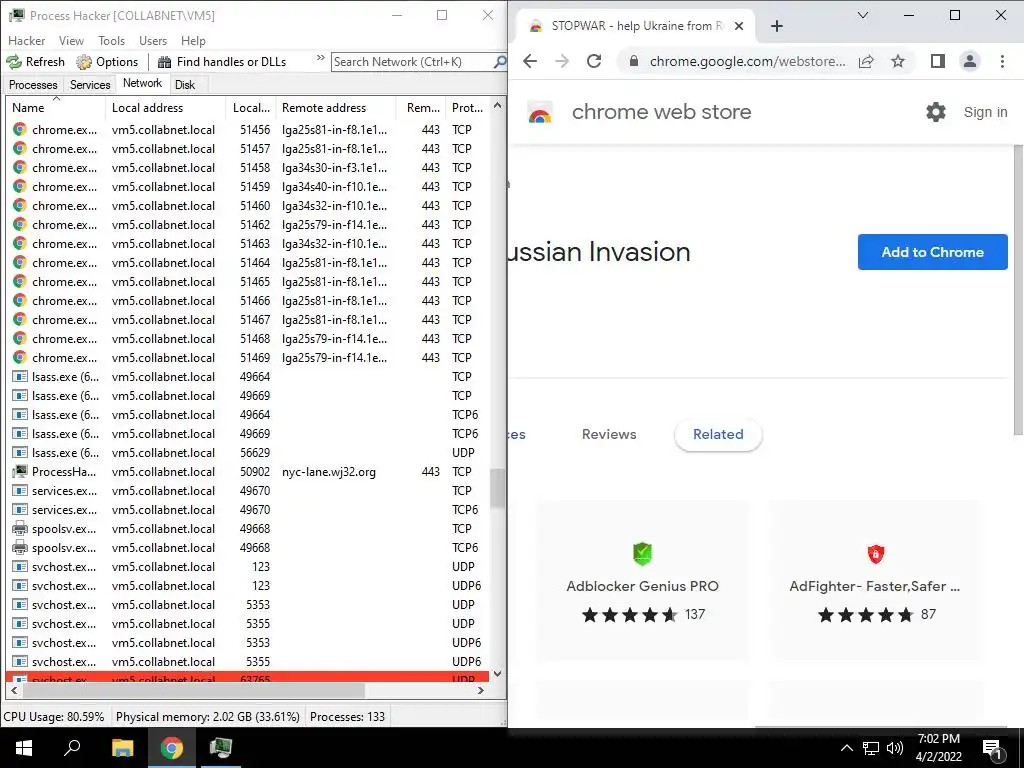Sort by Remote address column header
Viewport: 1024px width, 768px height.
335,108
